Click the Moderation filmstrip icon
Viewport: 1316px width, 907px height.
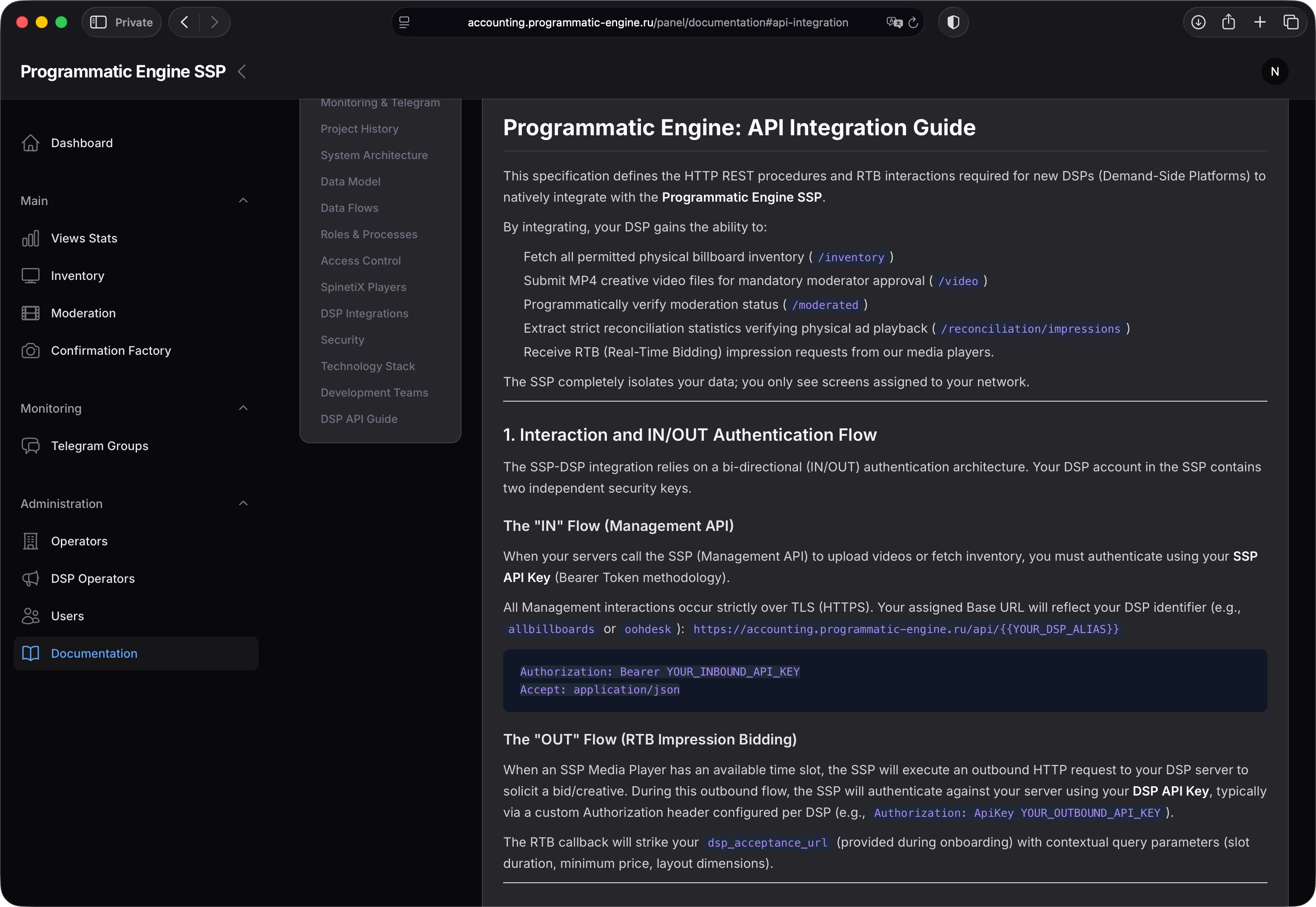[x=31, y=313]
